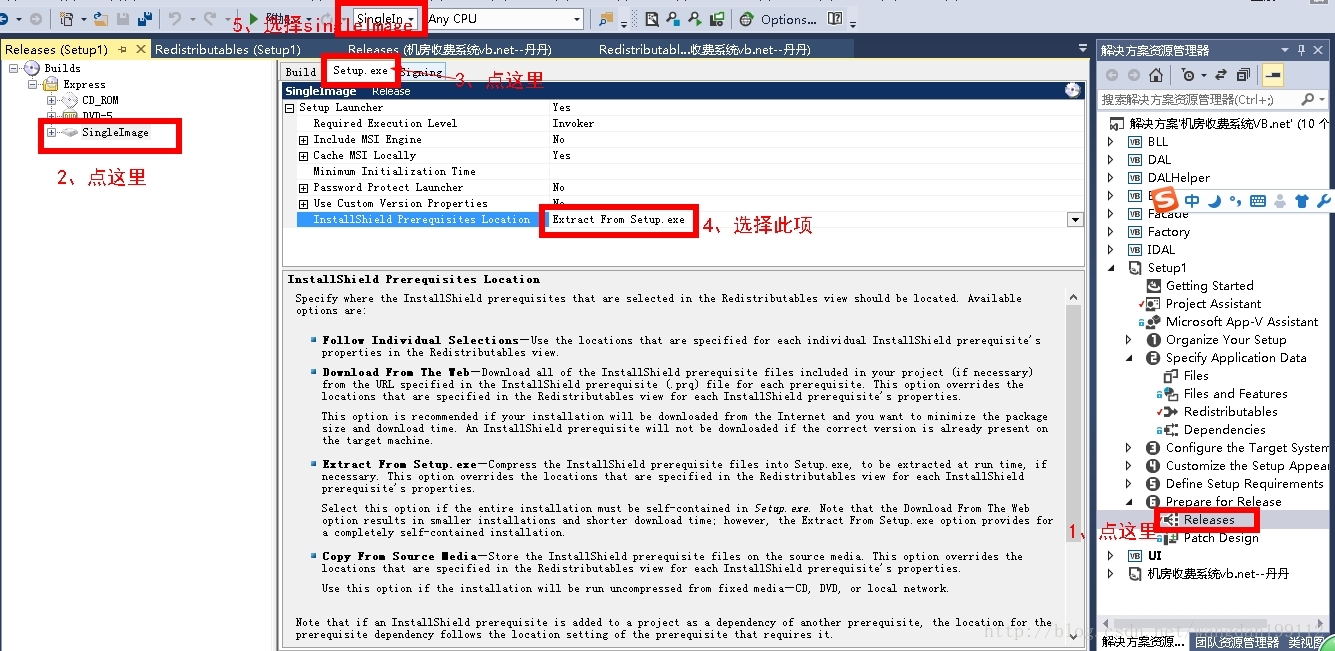Open Getting Started in Setup1

pyautogui.click(x=1209, y=286)
